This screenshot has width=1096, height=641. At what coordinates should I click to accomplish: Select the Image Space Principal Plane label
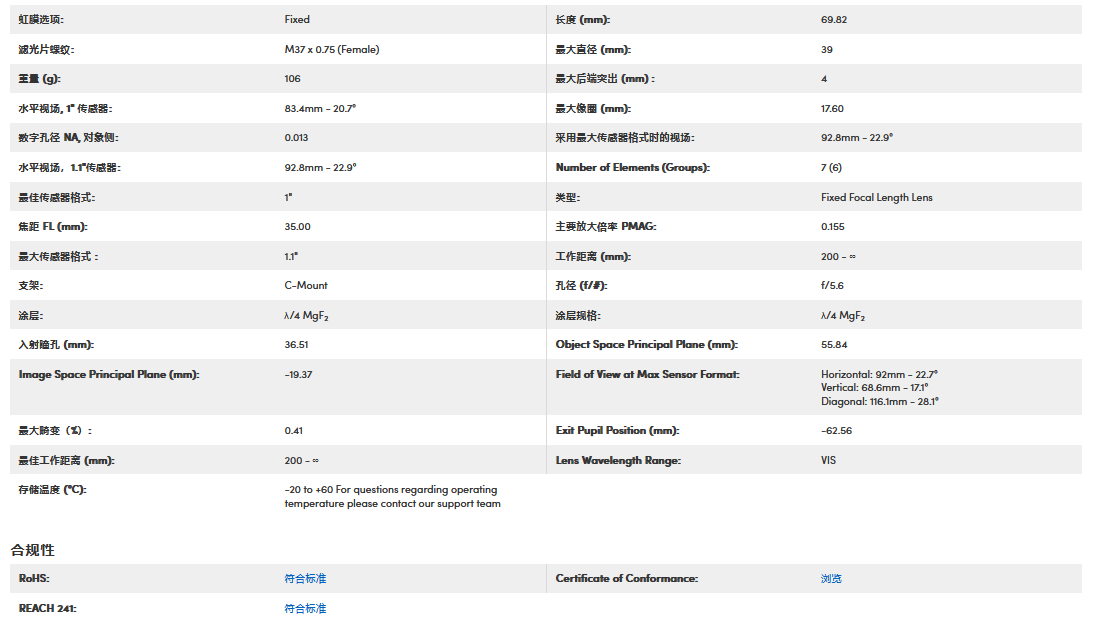pos(109,375)
